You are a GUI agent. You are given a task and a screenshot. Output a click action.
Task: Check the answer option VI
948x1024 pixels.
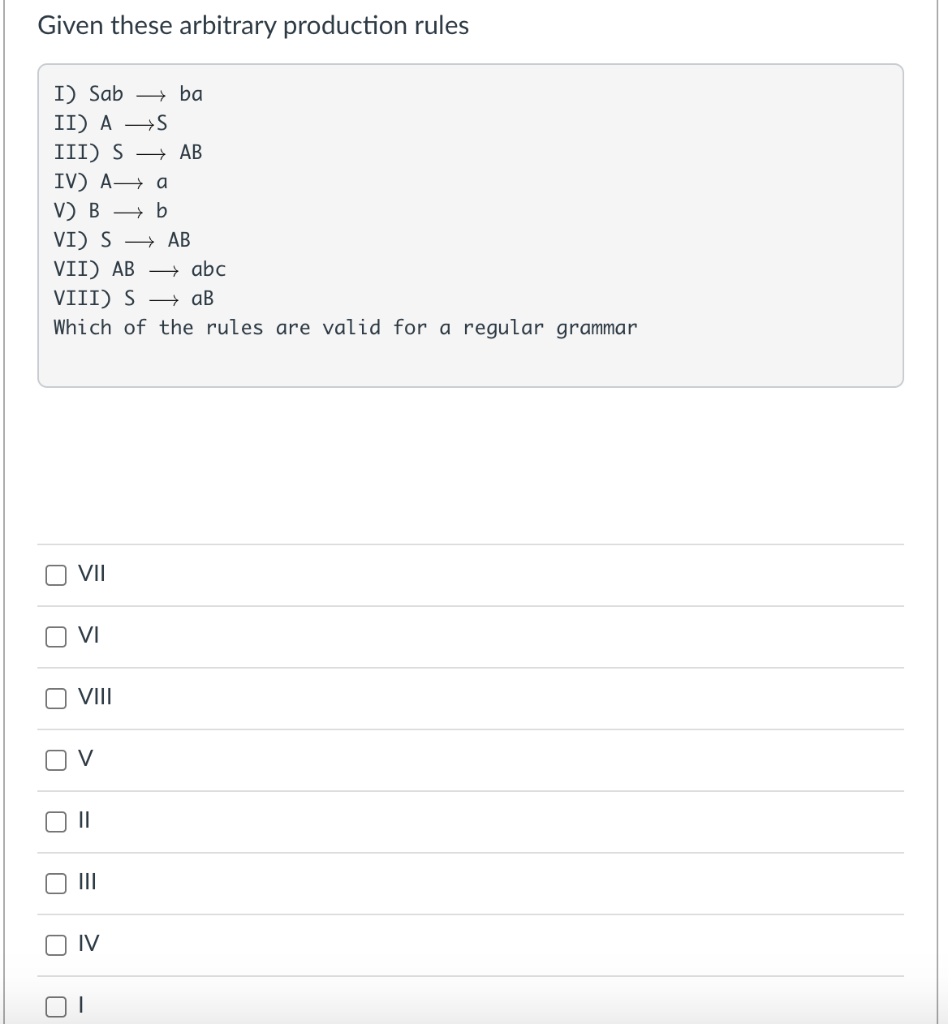pyautogui.click(x=56, y=636)
